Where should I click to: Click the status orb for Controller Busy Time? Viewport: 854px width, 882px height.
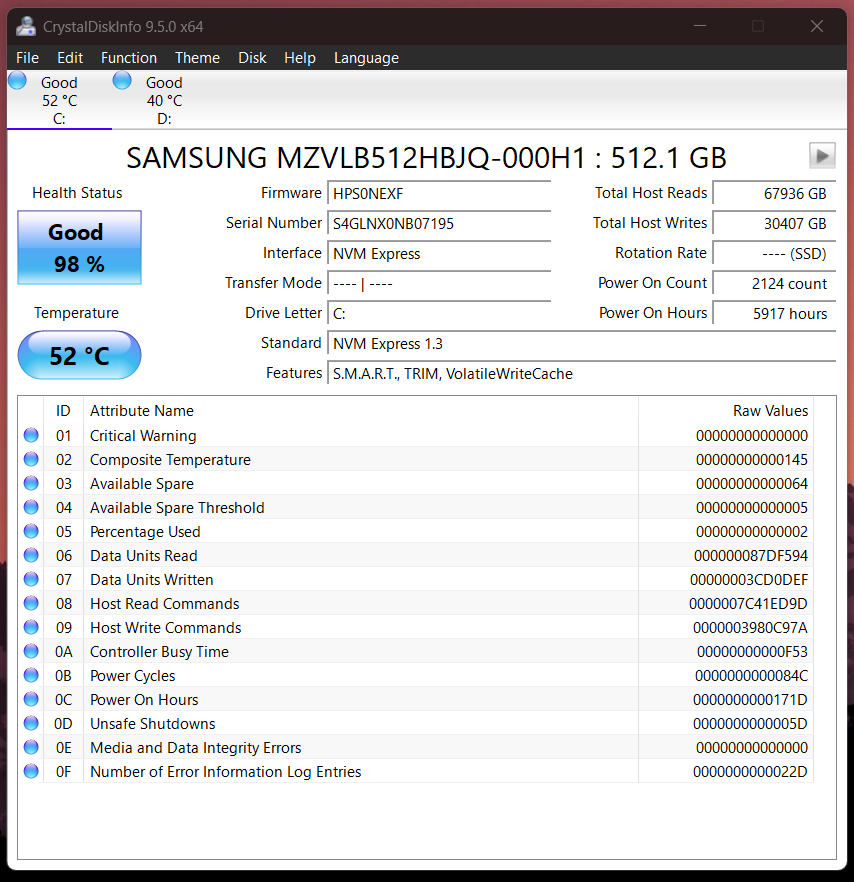(31, 651)
